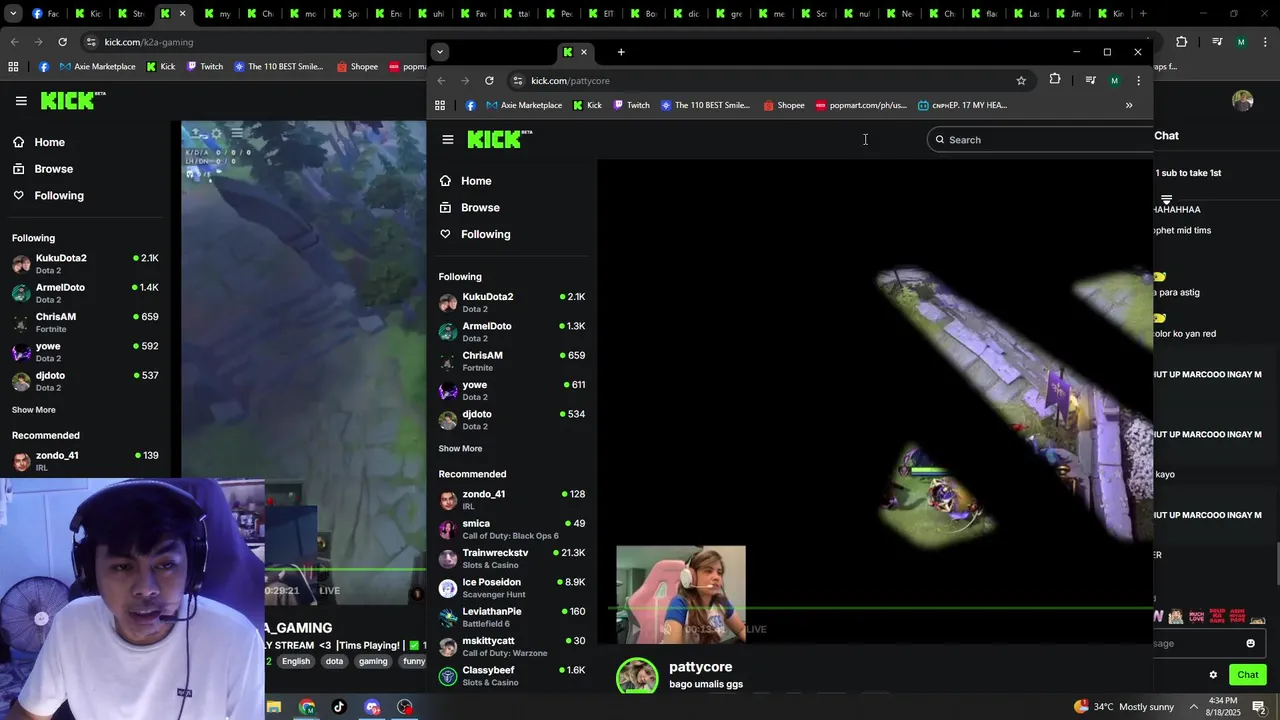
Task: Open popmart.com bookmark in front window
Action: pyautogui.click(x=861, y=105)
